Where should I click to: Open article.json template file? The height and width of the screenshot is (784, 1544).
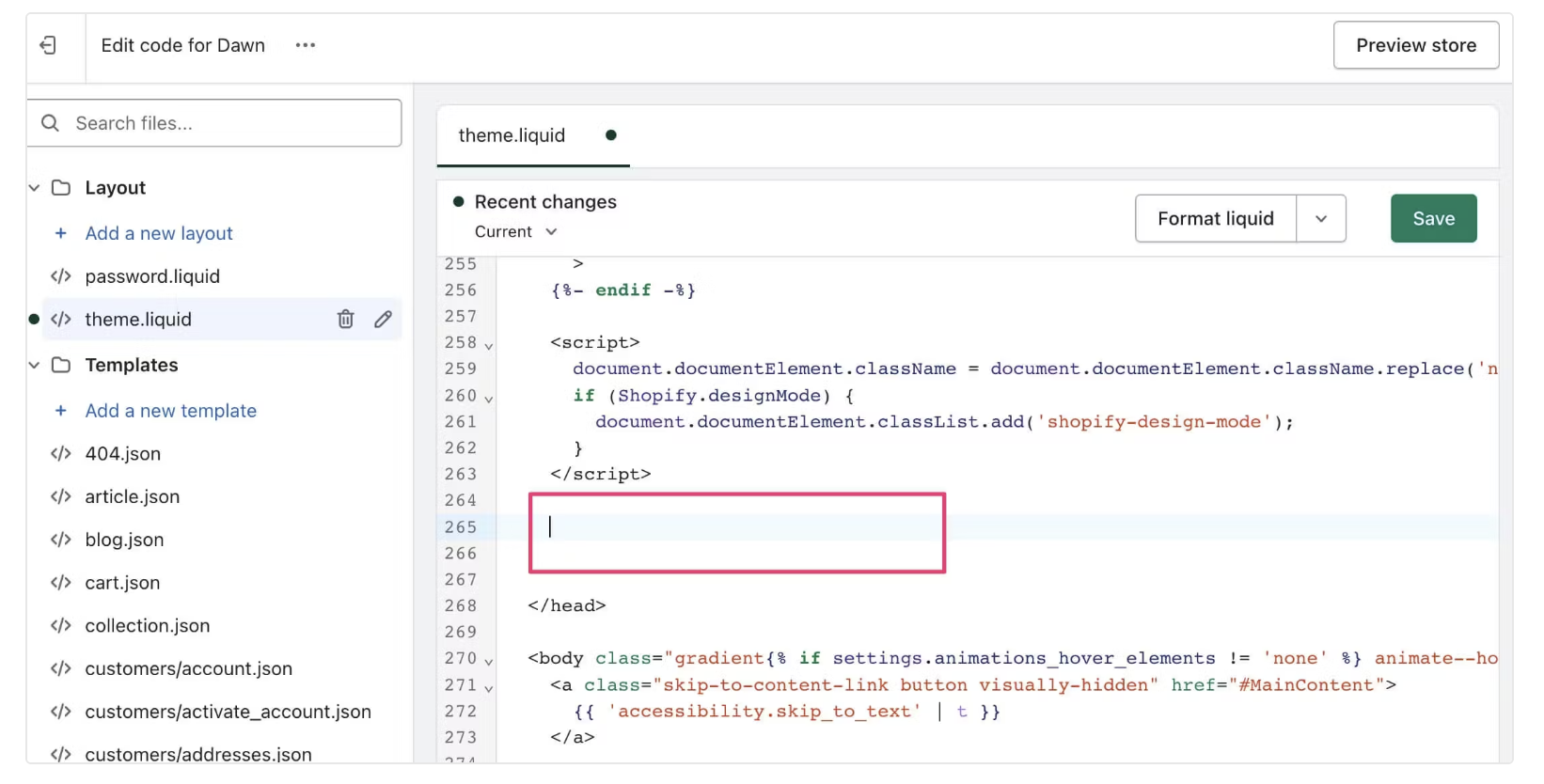(x=133, y=497)
